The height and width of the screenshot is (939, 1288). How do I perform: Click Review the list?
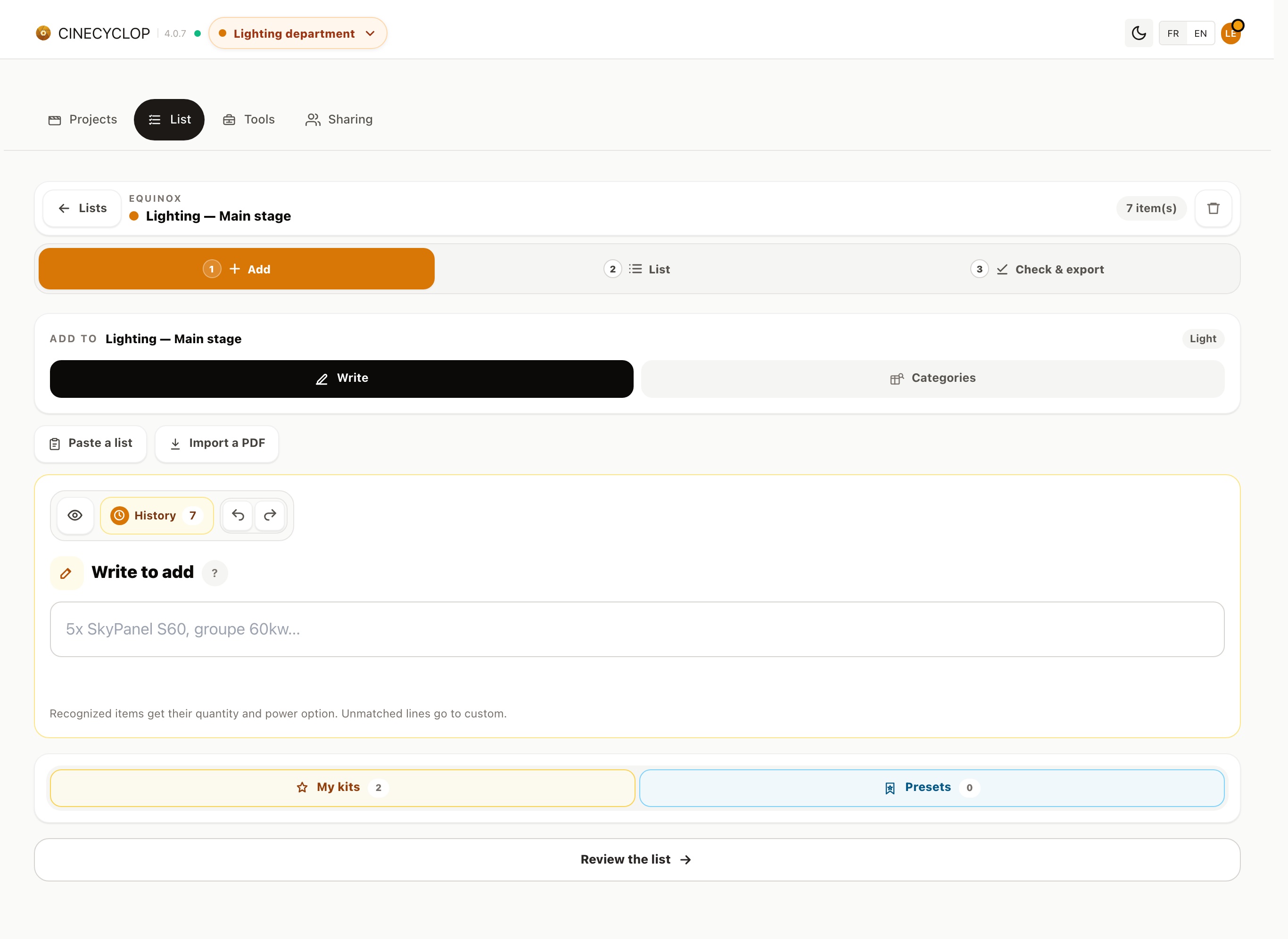[x=636, y=859]
